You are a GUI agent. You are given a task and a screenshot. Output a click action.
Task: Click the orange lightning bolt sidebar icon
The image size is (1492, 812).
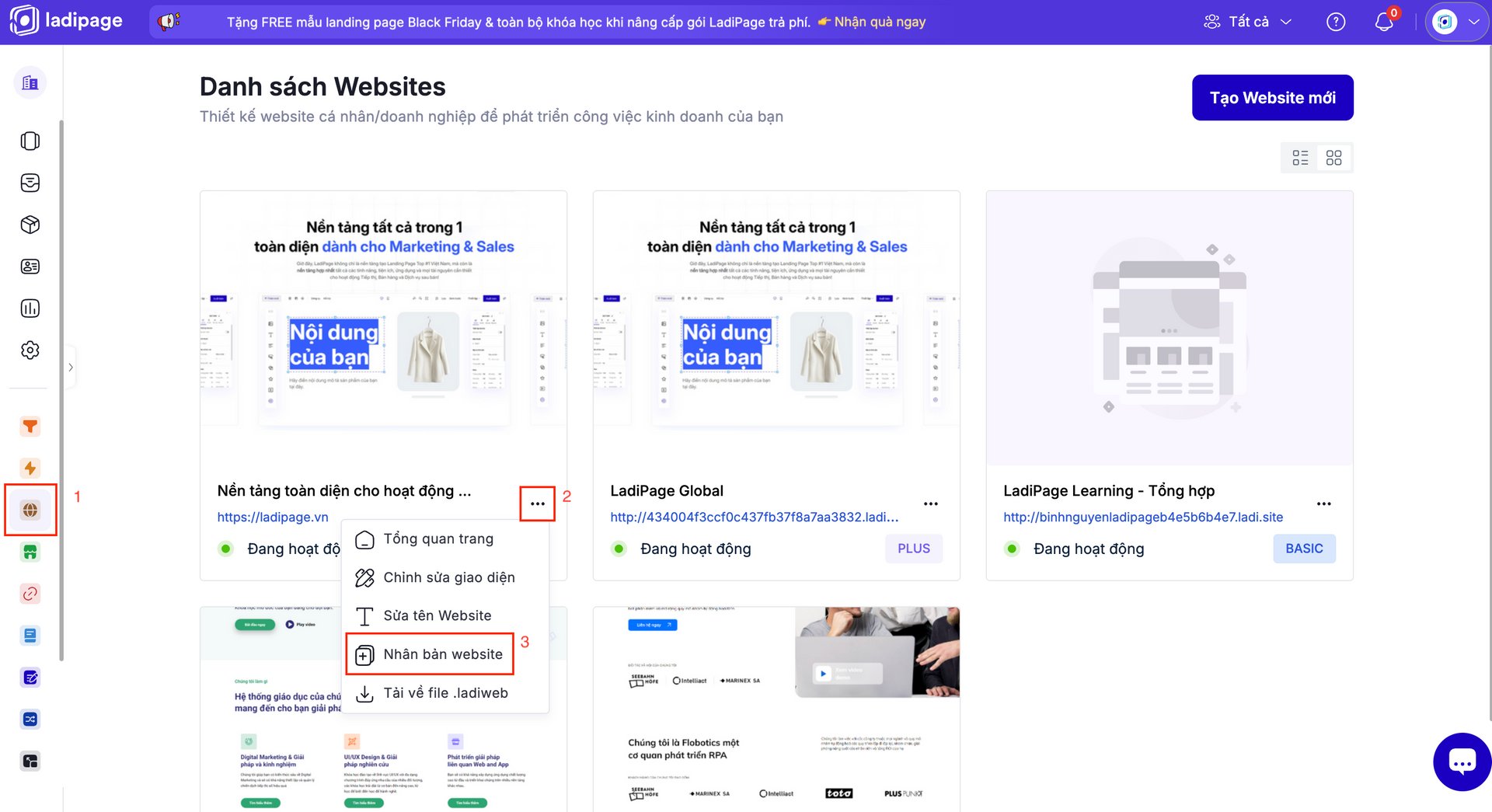click(x=30, y=468)
